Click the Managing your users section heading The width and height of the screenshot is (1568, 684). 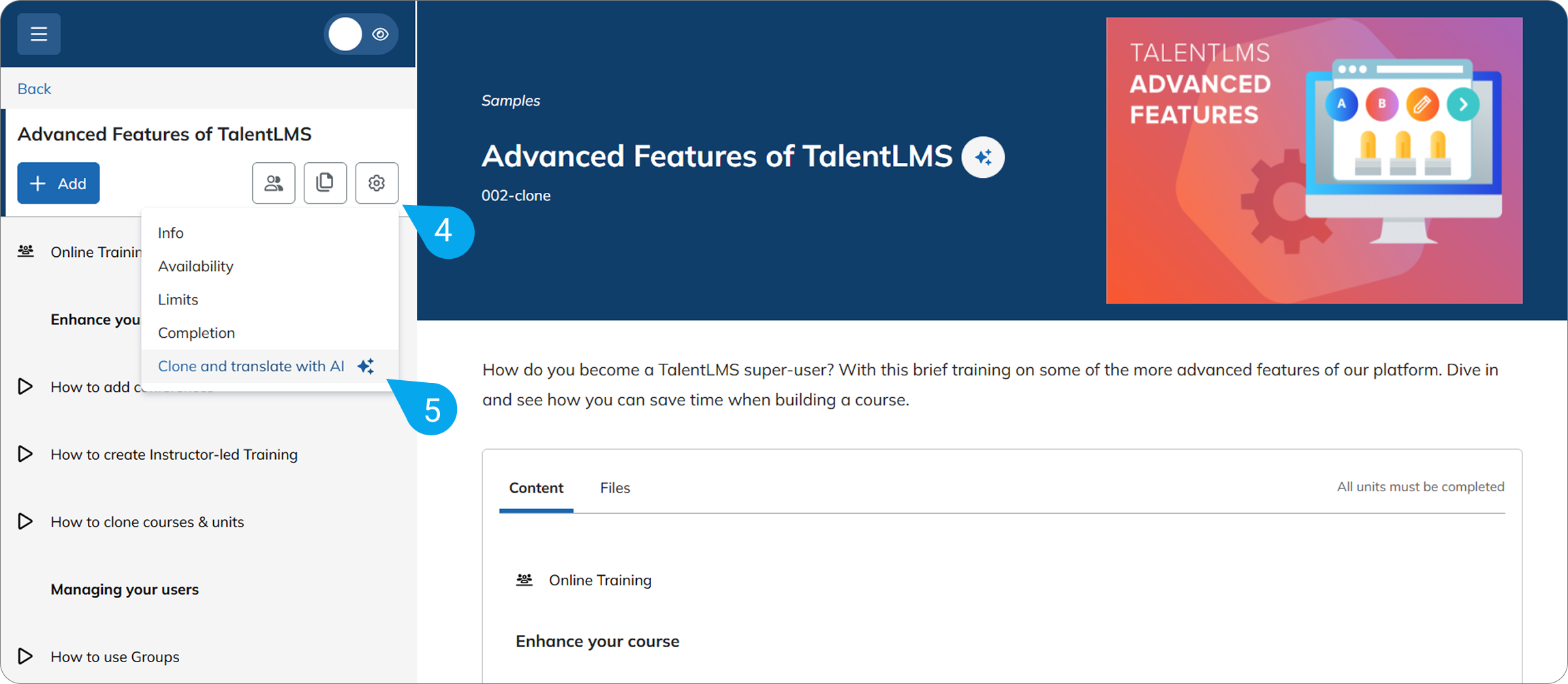pyautogui.click(x=125, y=589)
